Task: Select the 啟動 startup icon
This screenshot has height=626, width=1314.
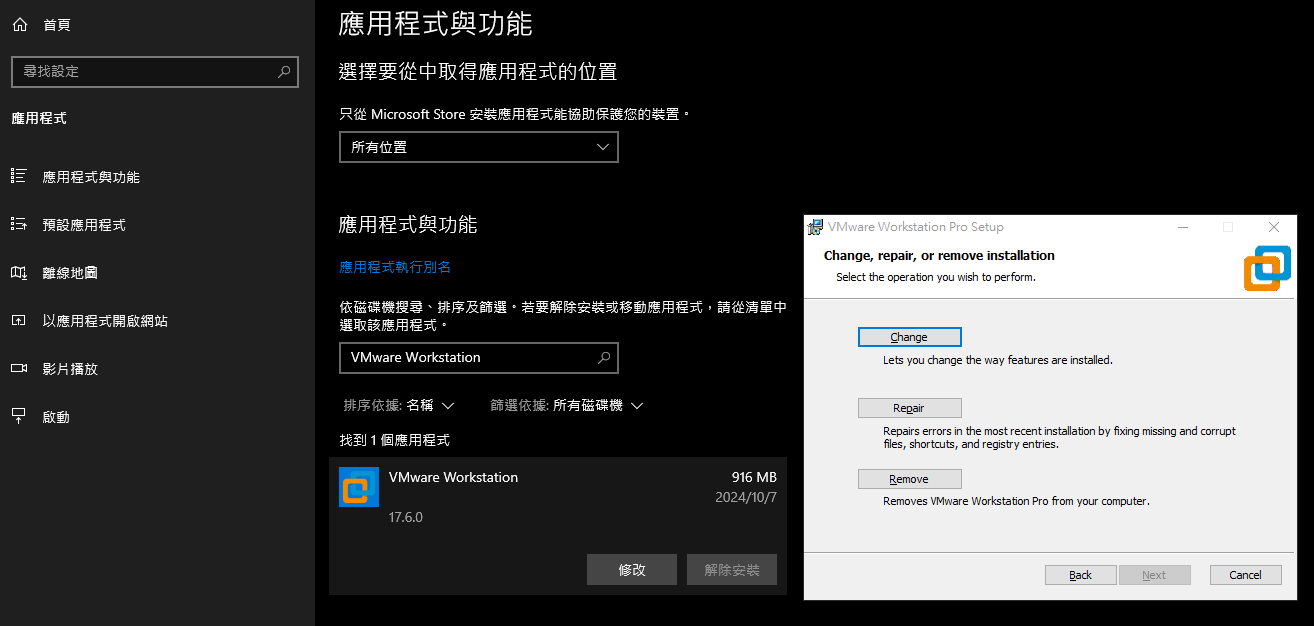Action: click(x=18, y=417)
